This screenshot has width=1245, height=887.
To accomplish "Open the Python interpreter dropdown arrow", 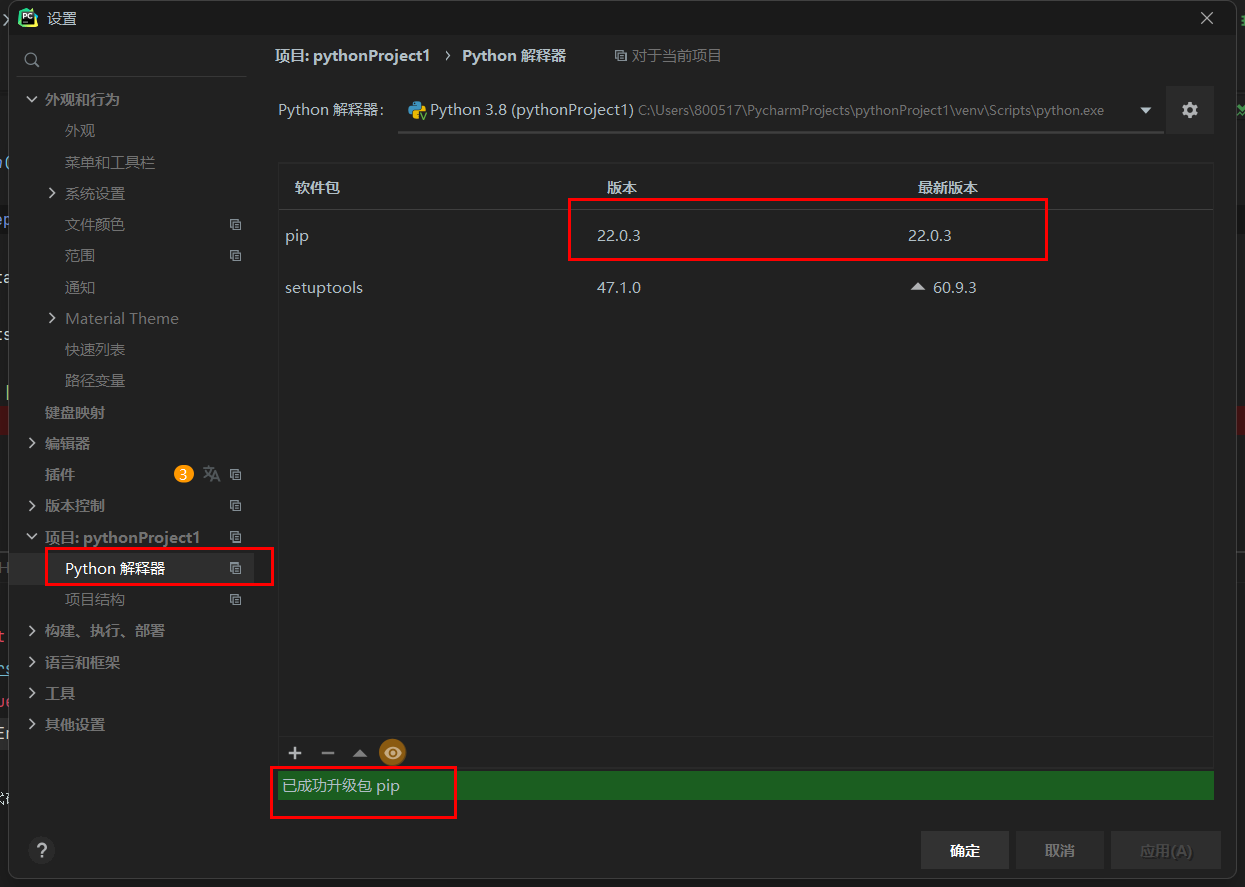I will pyautogui.click(x=1145, y=110).
